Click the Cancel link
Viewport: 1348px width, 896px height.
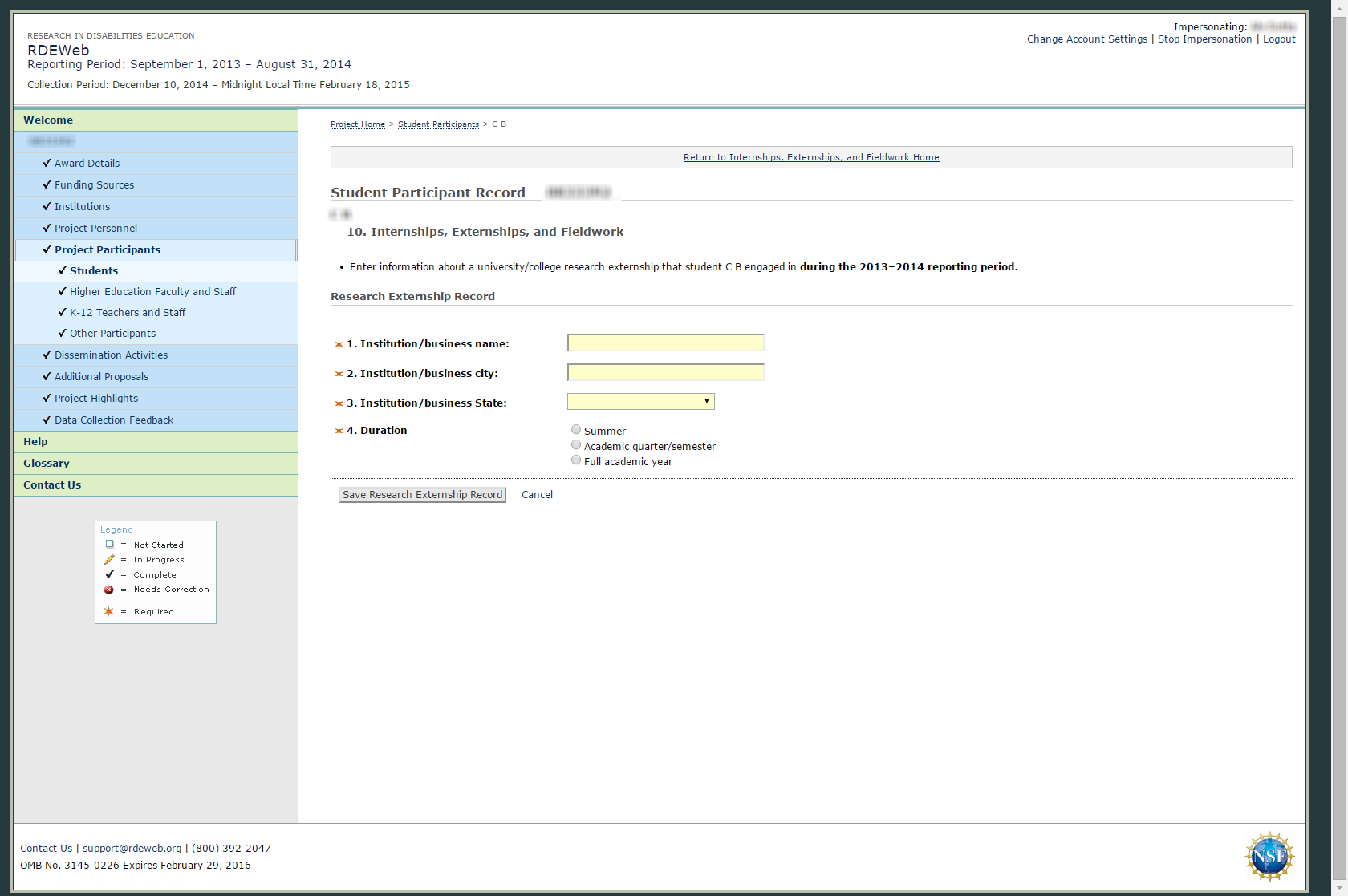[x=537, y=495]
